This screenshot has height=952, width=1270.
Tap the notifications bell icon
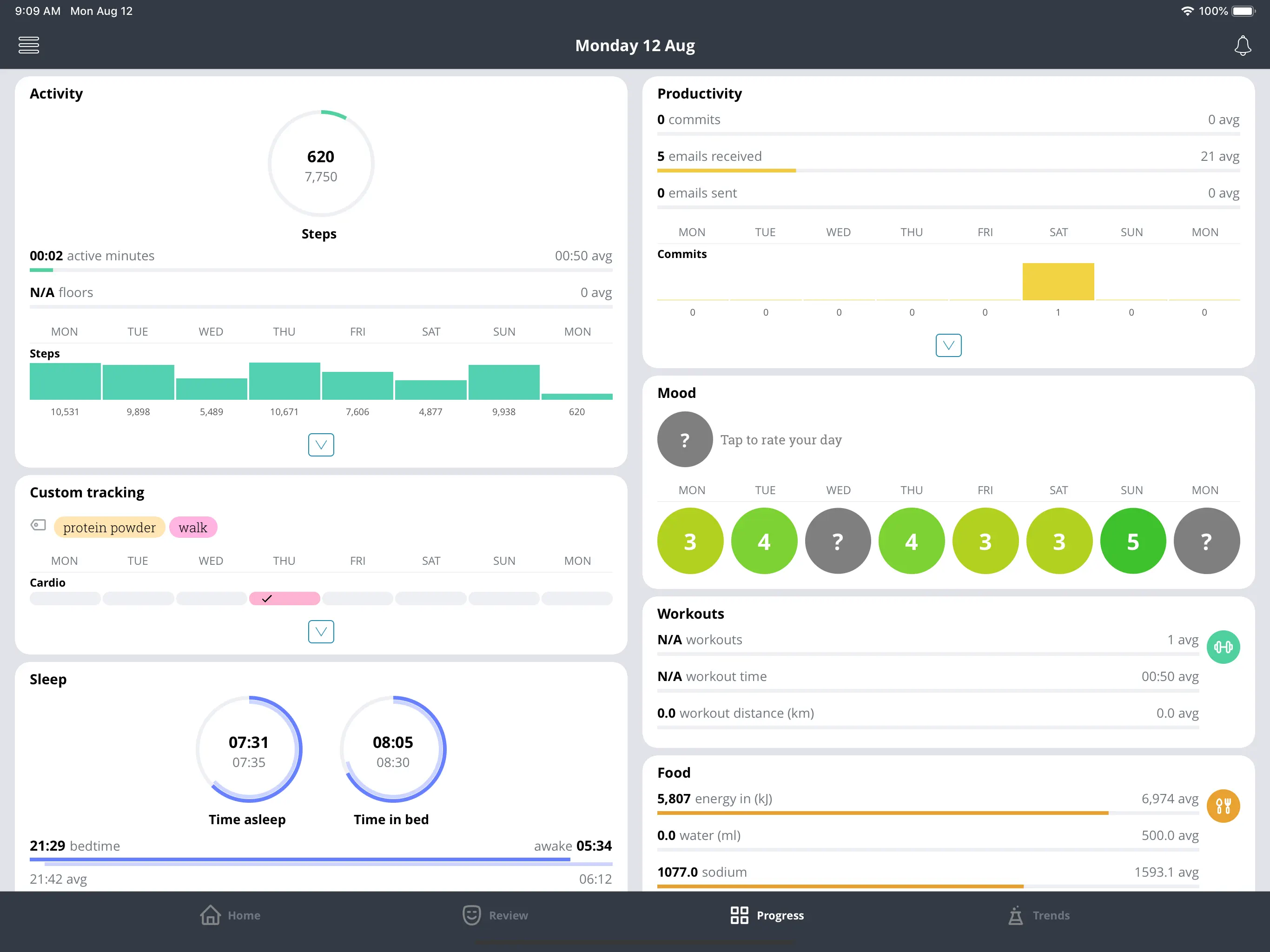(1243, 46)
